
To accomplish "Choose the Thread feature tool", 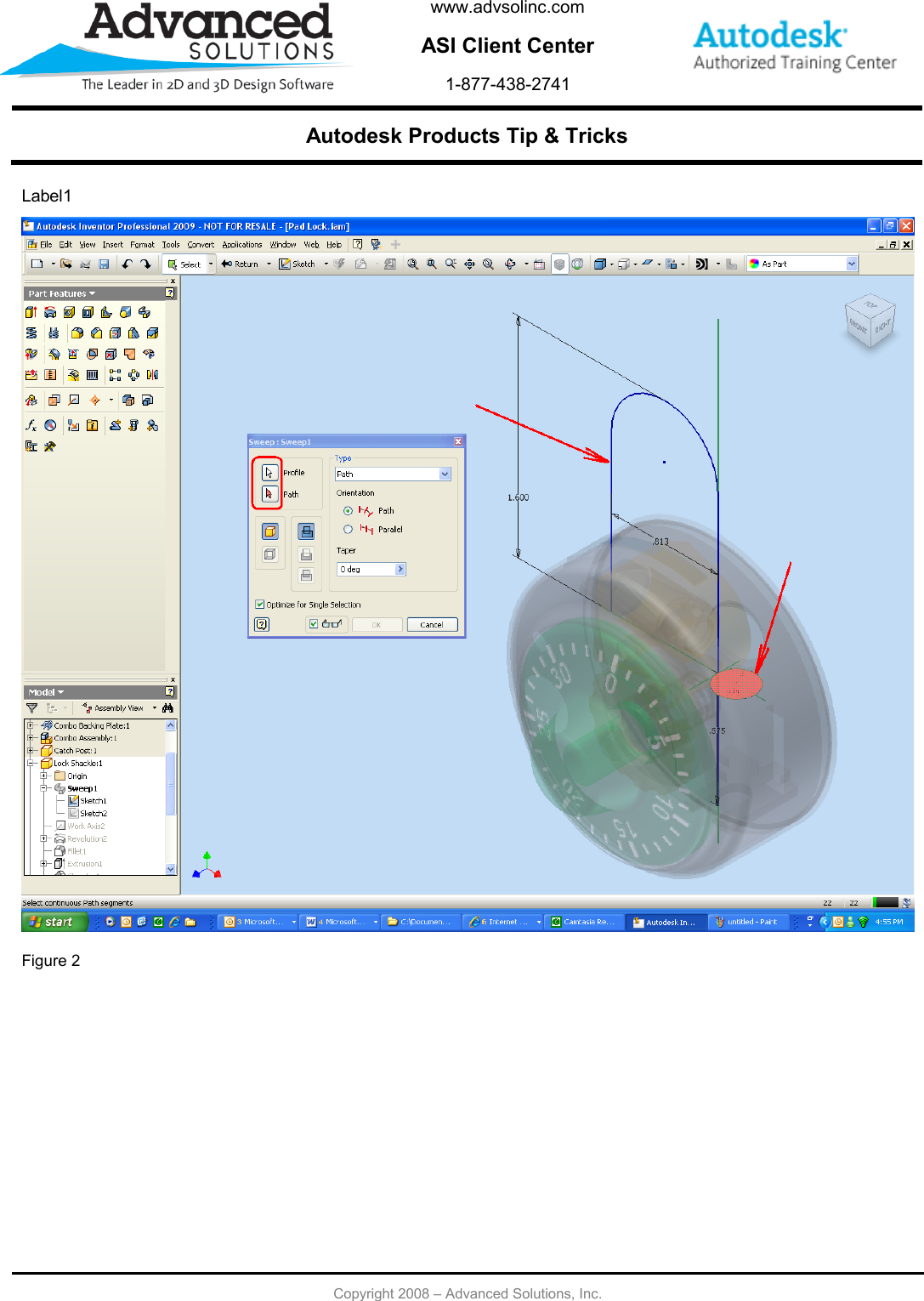I will click(54, 332).
